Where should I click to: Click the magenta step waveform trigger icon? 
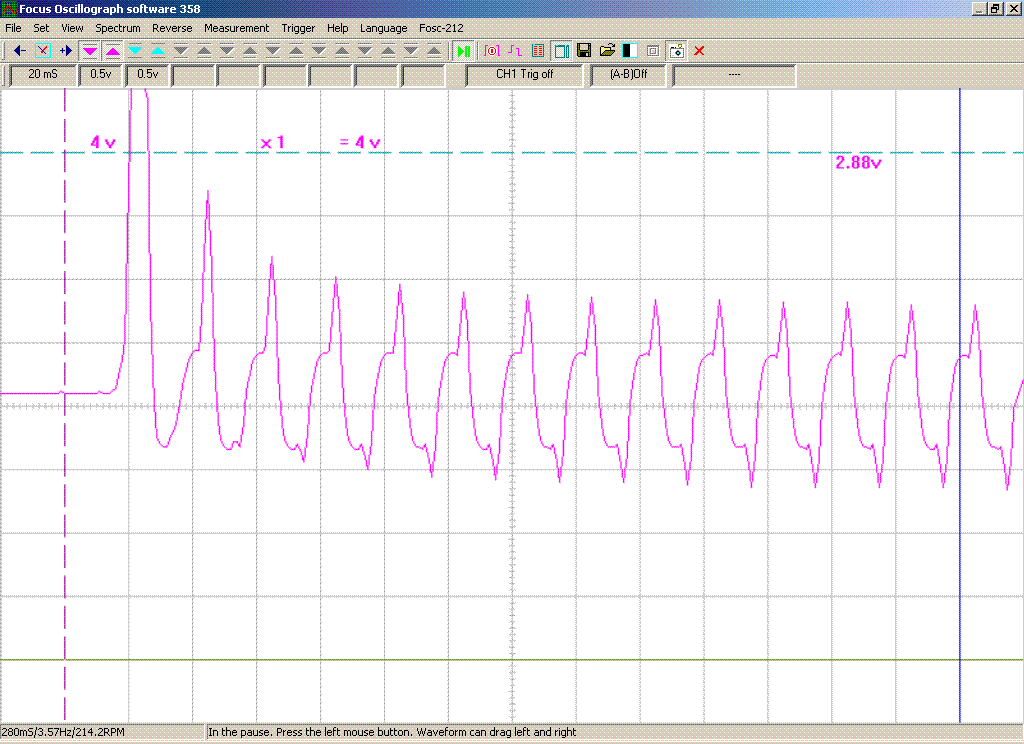[514, 50]
